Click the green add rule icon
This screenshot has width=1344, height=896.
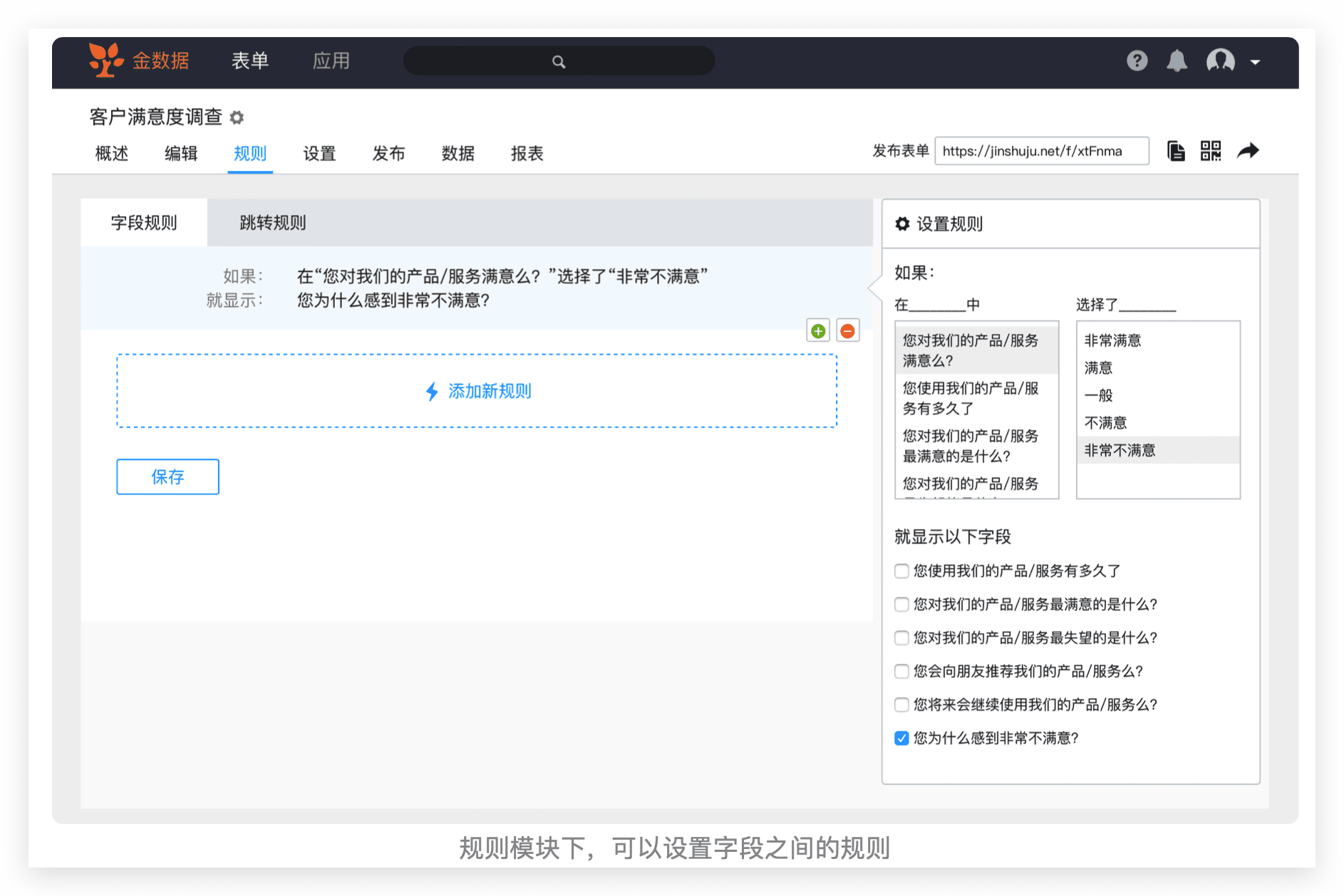(818, 331)
